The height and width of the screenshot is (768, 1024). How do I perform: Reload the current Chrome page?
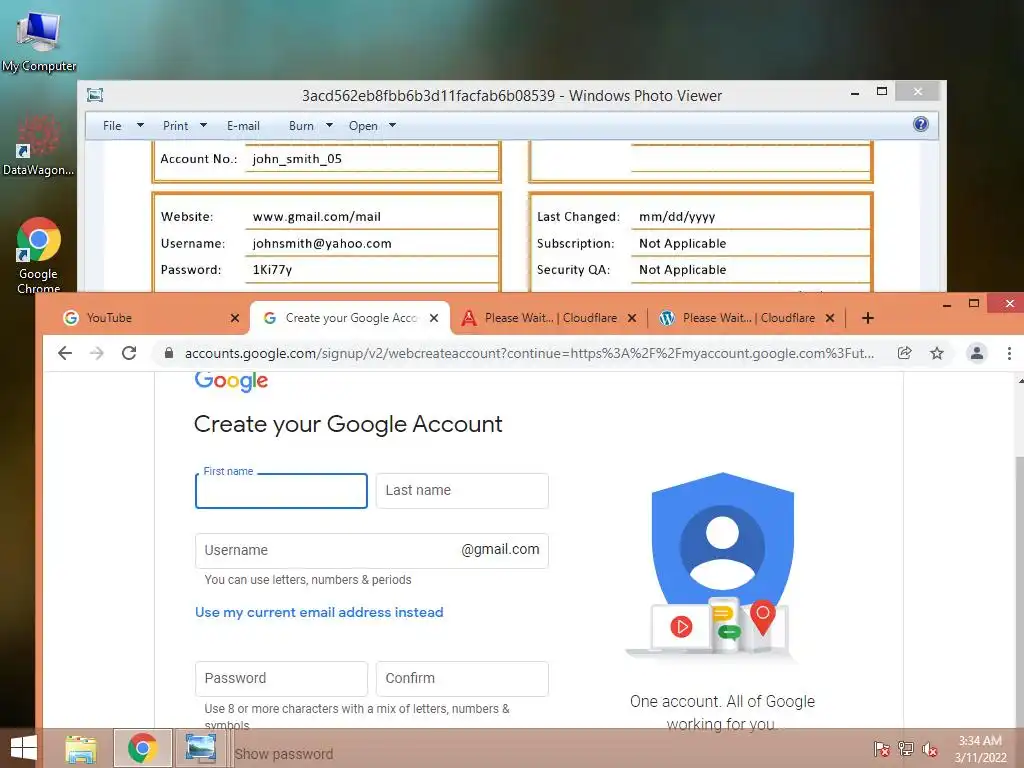(129, 353)
